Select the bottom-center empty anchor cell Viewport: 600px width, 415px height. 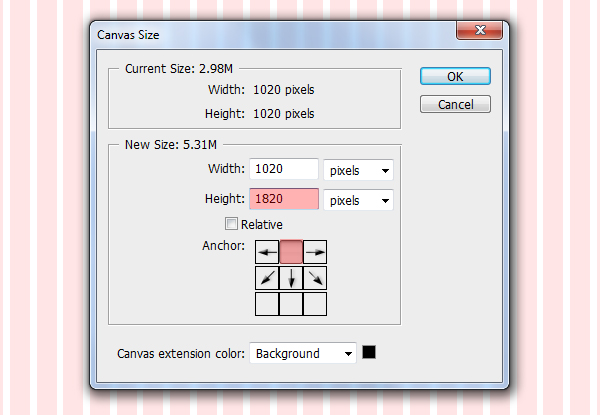click(x=291, y=304)
